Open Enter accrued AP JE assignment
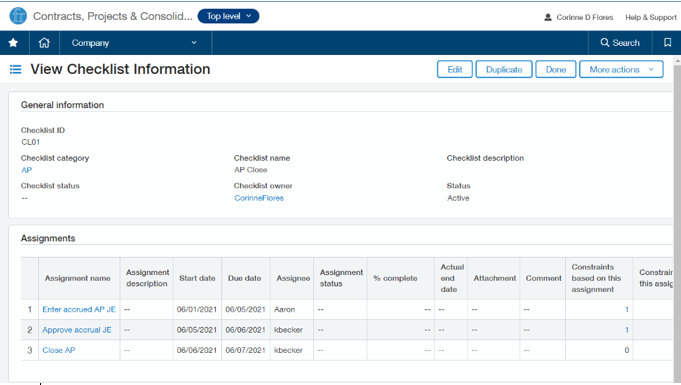 pyautogui.click(x=79, y=309)
